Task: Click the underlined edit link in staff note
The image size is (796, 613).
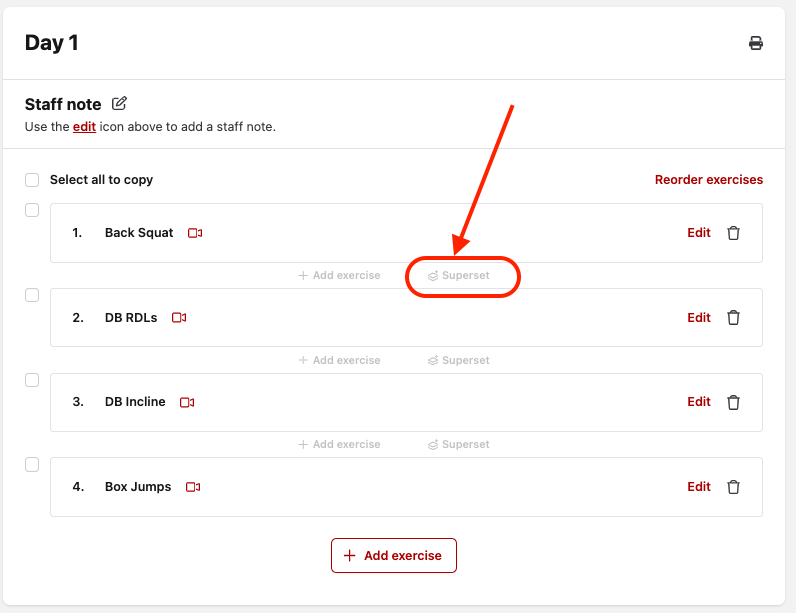Action: [84, 127]
